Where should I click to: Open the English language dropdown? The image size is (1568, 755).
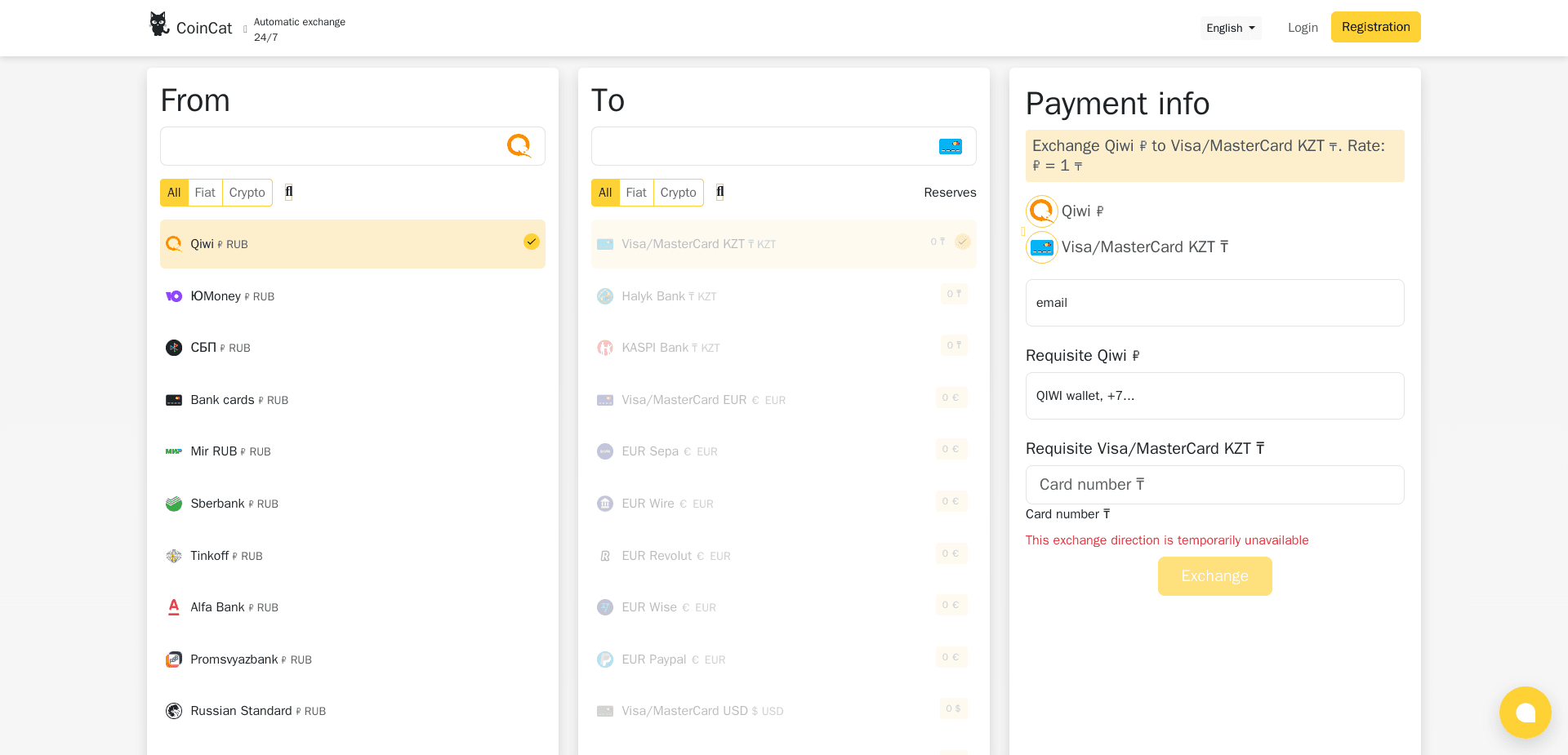1230,28
